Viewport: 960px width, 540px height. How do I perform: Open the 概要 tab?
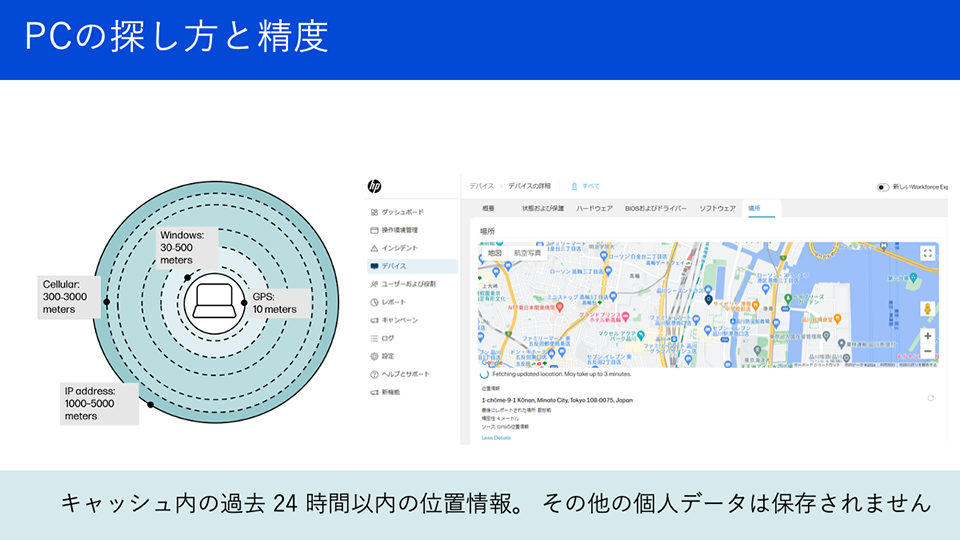(x=489, y=209)
